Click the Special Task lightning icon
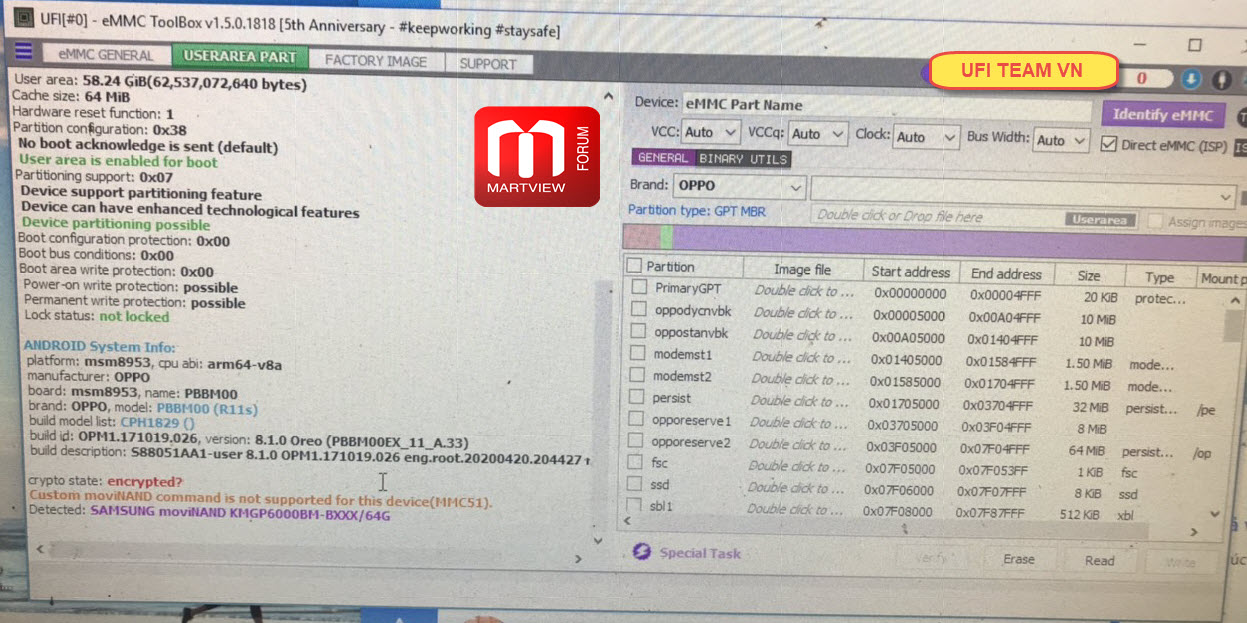Image resolution: width=1247 pixels, height=623 pixels. point(642,552)
